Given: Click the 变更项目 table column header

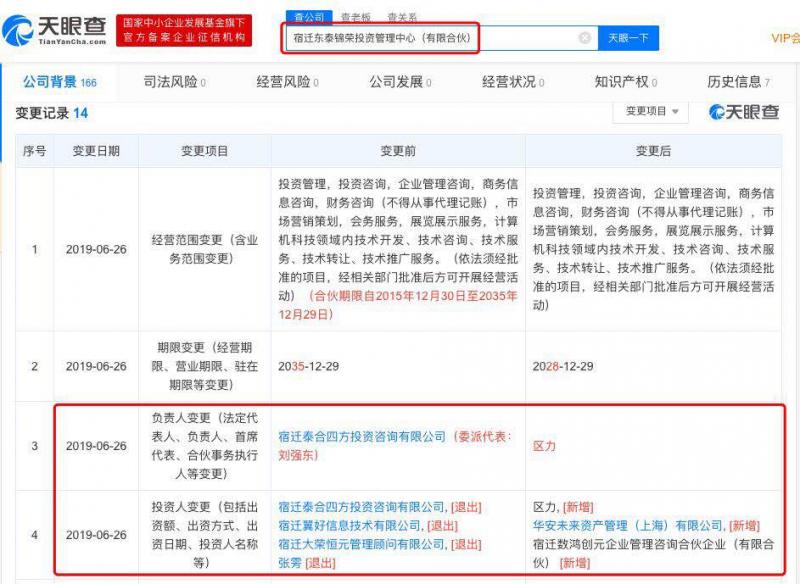Looking at the screenshot, I should click(x=205, y=151).
